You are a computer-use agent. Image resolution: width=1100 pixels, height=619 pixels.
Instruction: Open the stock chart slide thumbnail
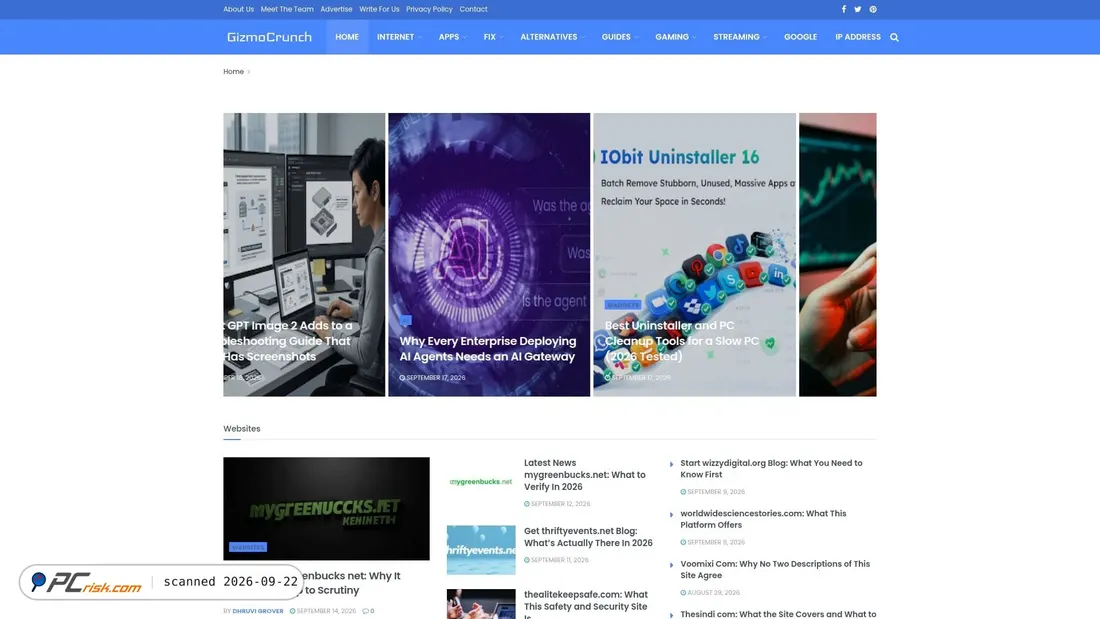(837, 255)
